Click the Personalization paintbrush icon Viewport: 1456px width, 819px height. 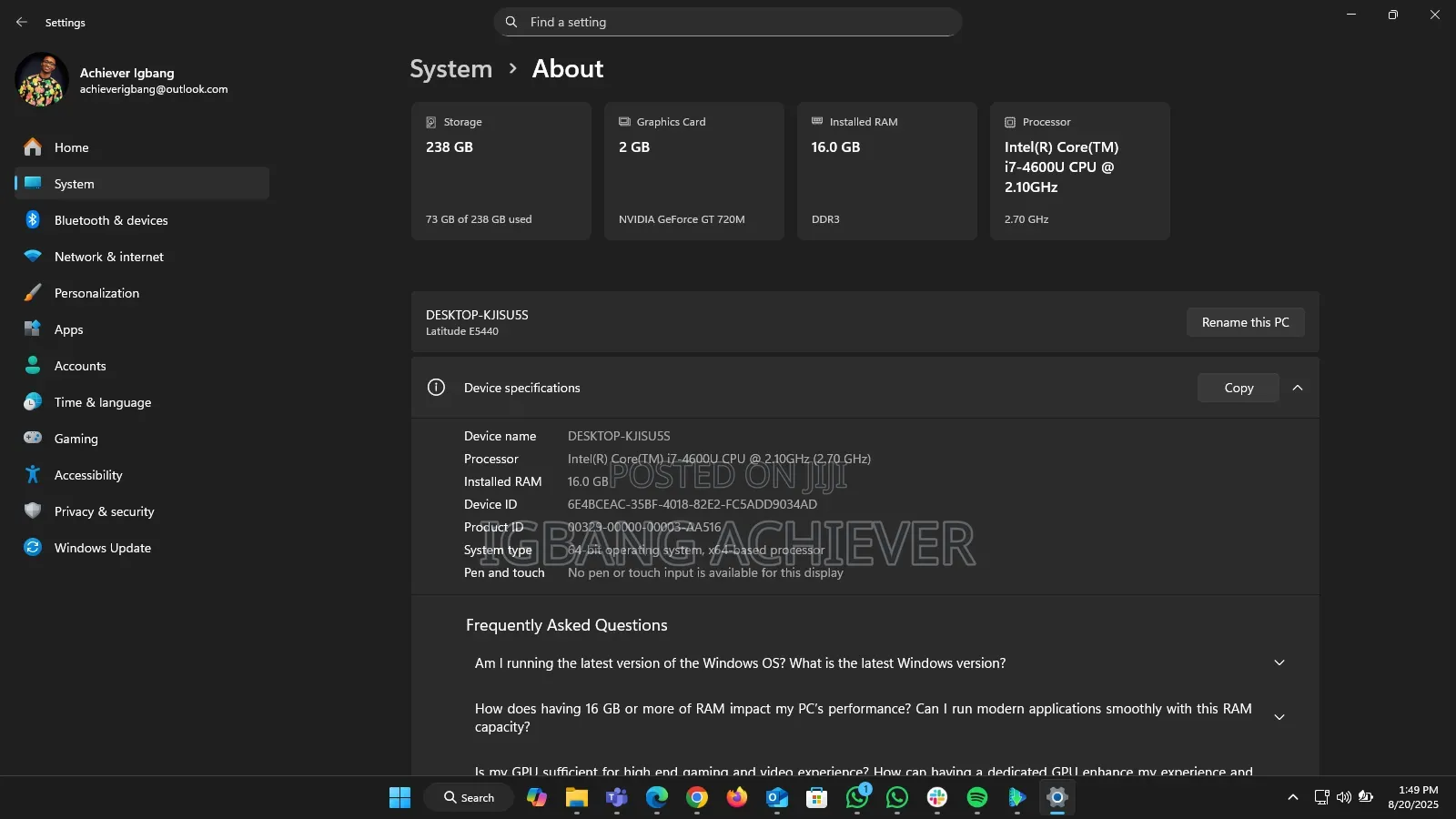click(33, 292)
